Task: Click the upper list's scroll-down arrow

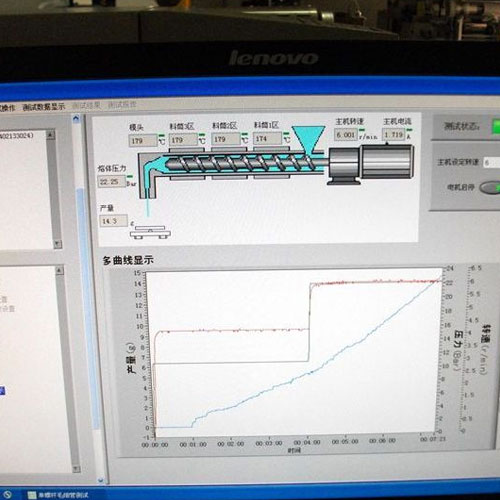Action: pyautogui.click(x=57, y=244)
